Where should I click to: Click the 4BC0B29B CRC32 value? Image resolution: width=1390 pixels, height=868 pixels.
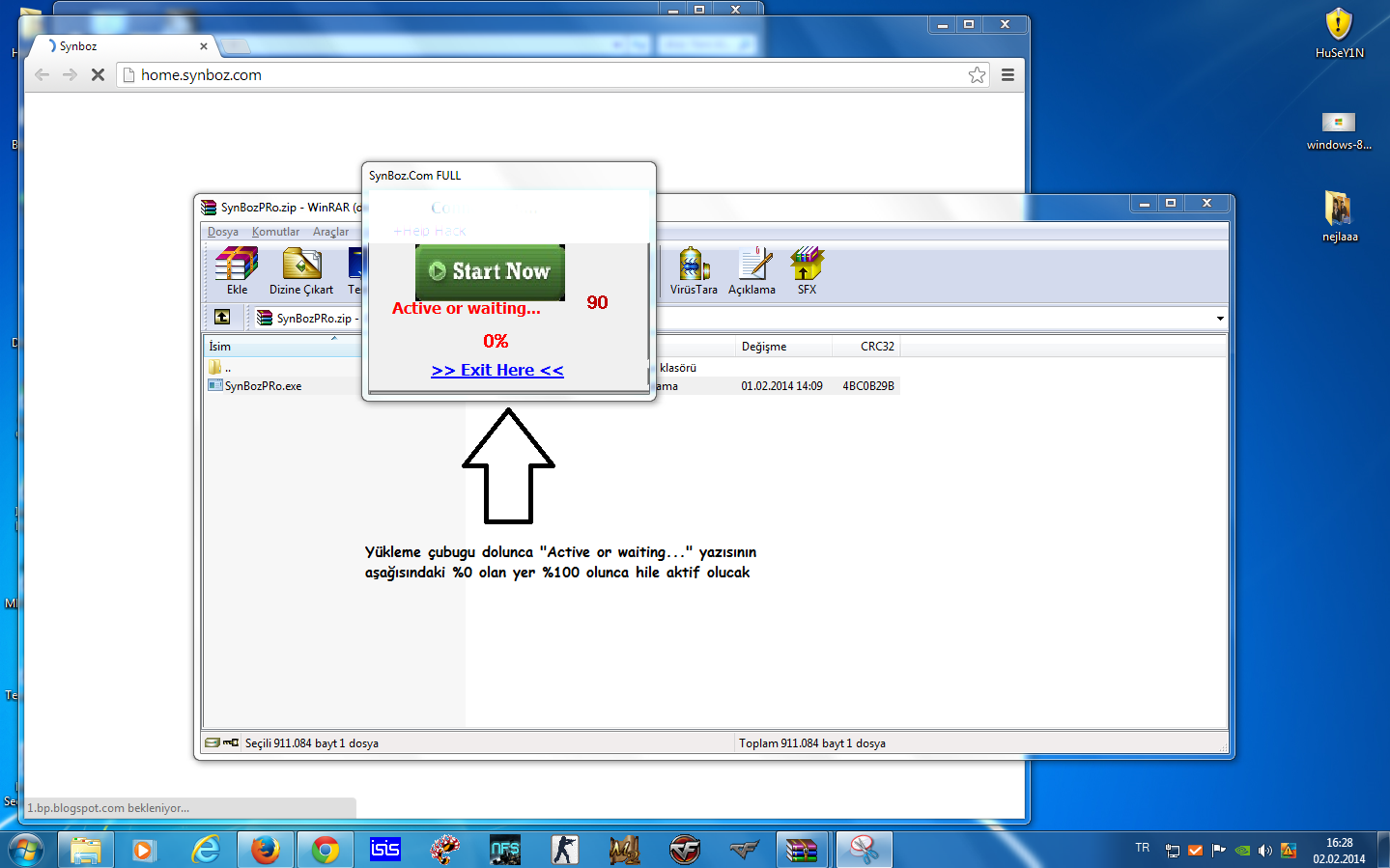click(x=868, y=386)
